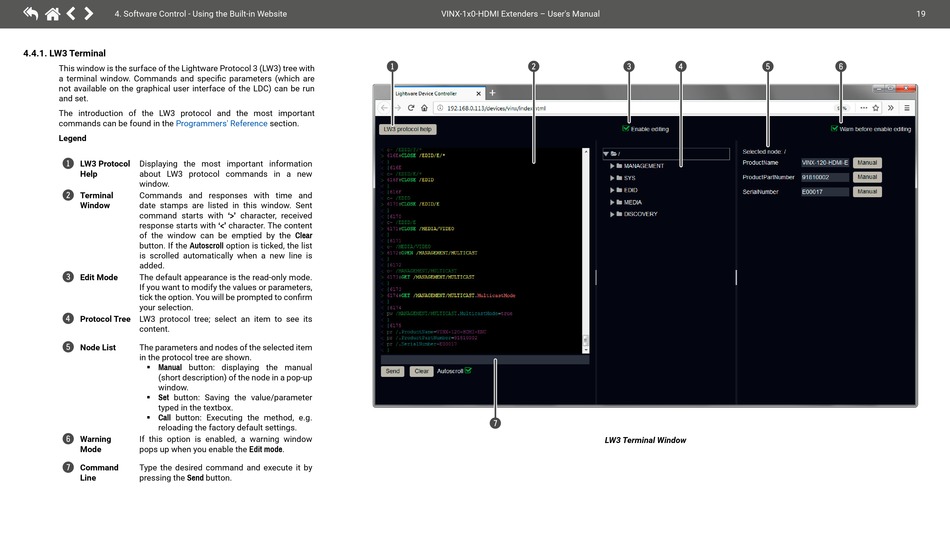Click the ProductName value field
Viewport: 950px width, 533px height.
825,162
